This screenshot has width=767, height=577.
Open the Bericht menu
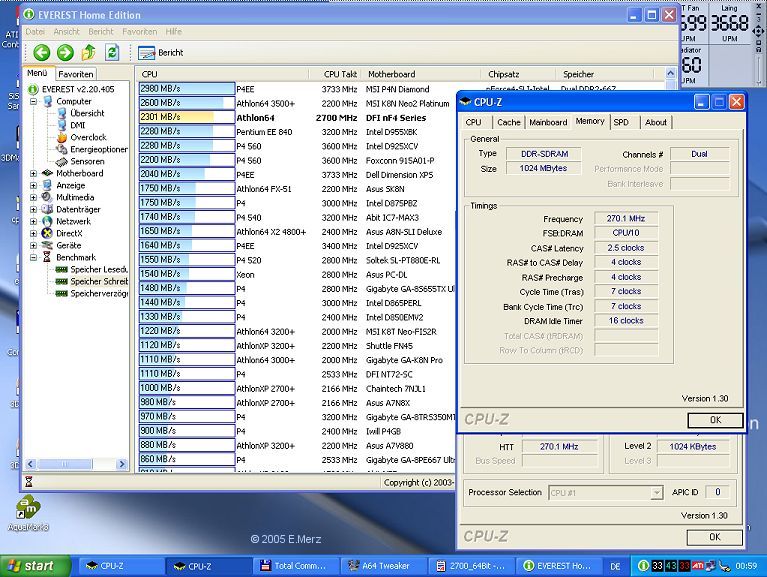pyautogui.click(x=101, y=32)
